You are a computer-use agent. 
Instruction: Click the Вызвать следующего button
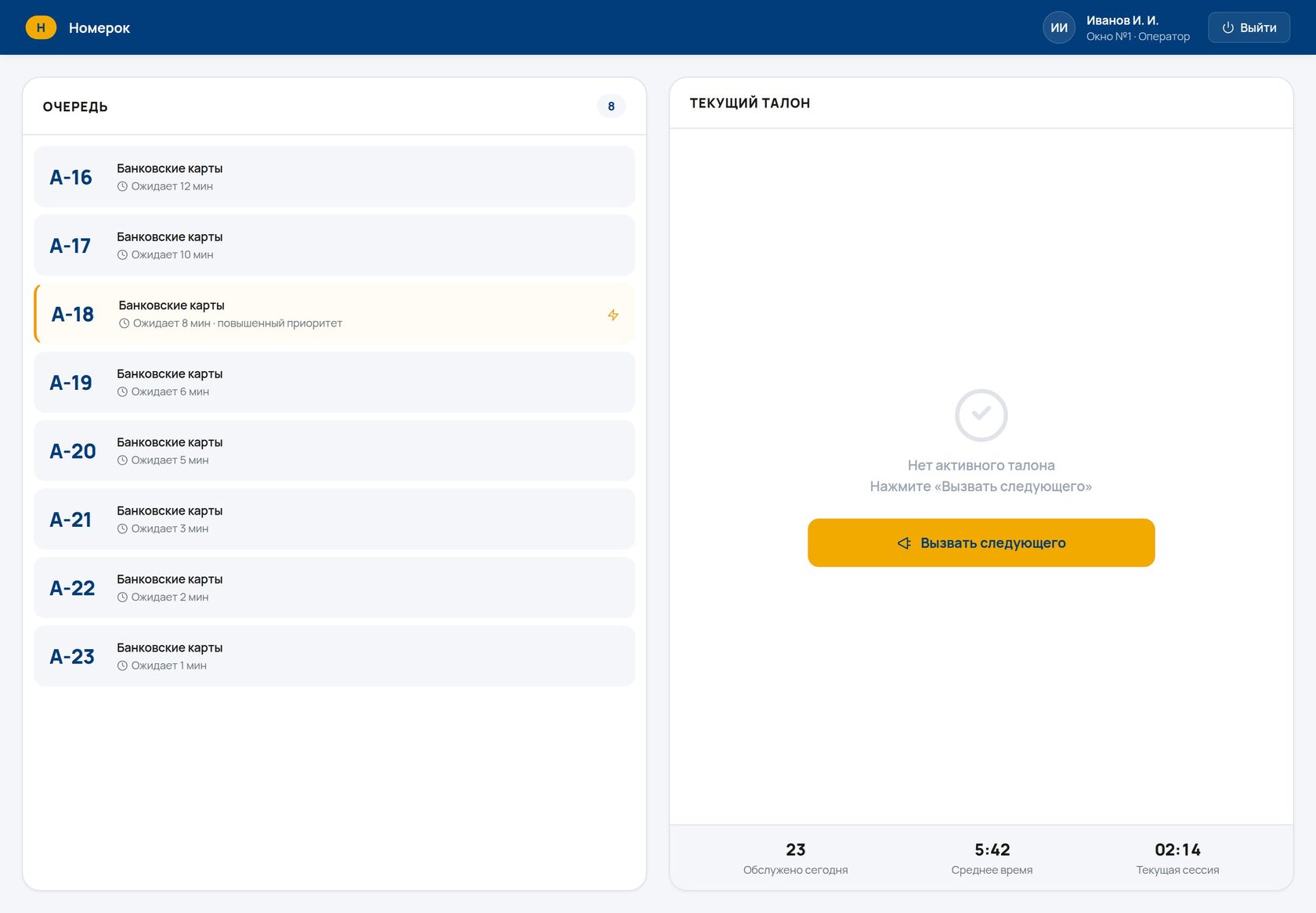(981, 543)
